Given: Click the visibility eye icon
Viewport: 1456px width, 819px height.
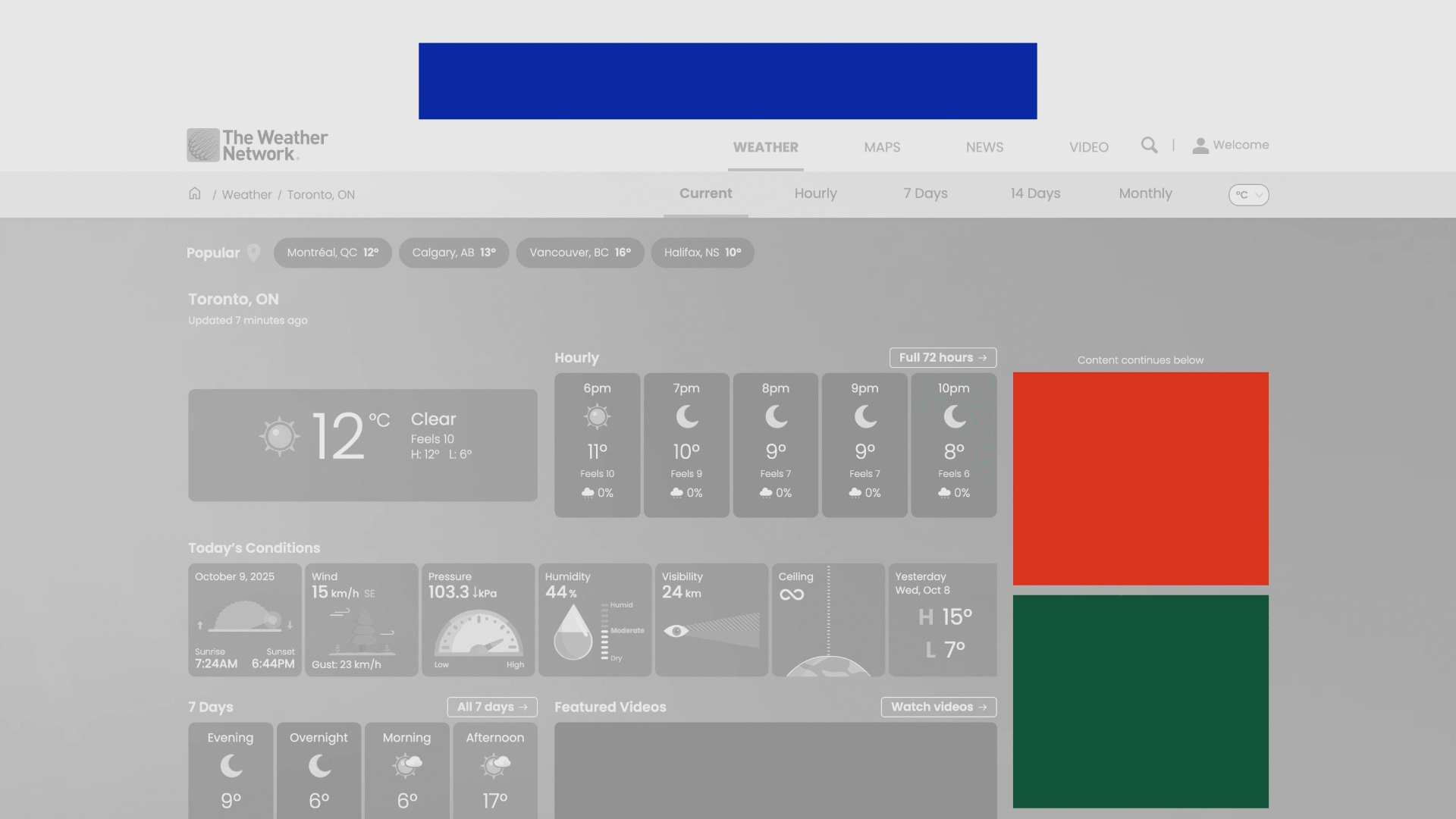Looking at the screenshot, I should point(676,631).
